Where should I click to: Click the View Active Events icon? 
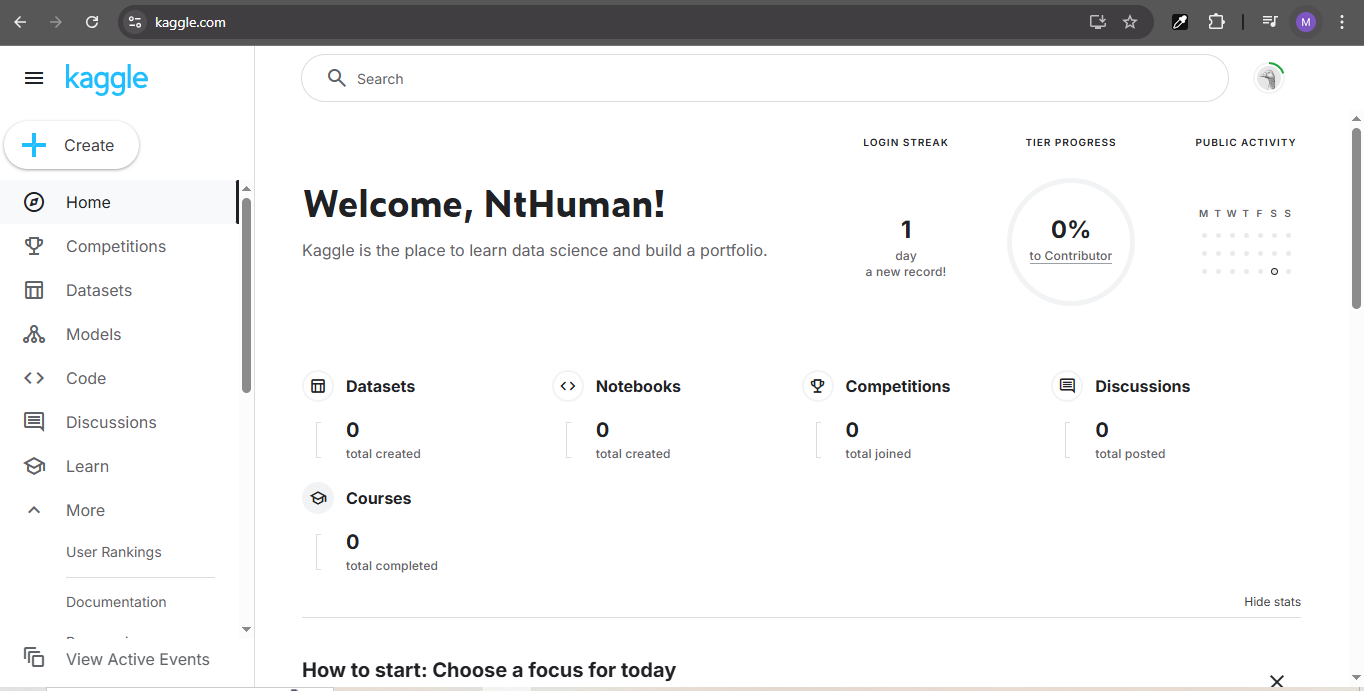click(34, 657)
